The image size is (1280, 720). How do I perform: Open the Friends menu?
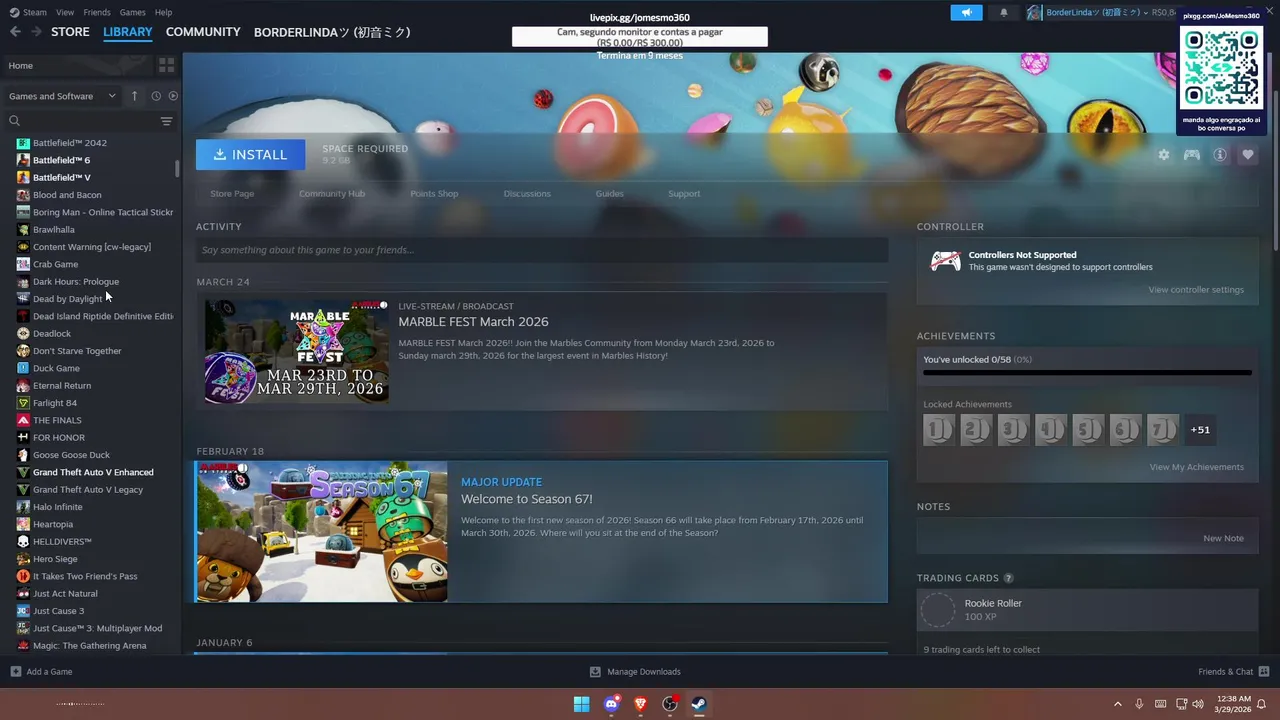click(x=97, y=12)
